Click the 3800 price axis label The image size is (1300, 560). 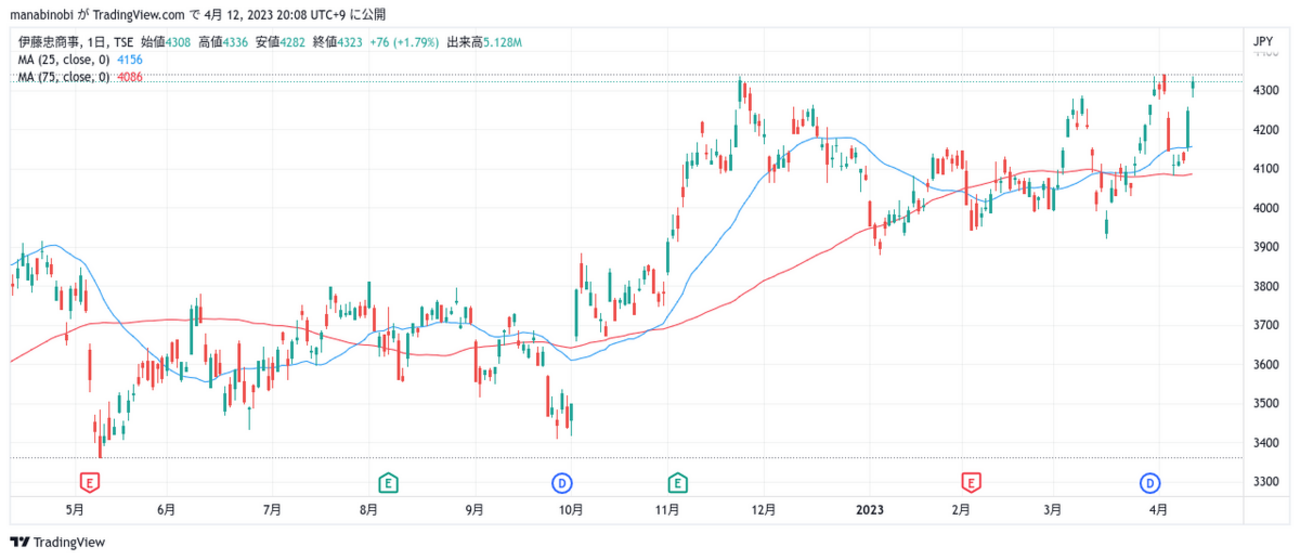1266,287
